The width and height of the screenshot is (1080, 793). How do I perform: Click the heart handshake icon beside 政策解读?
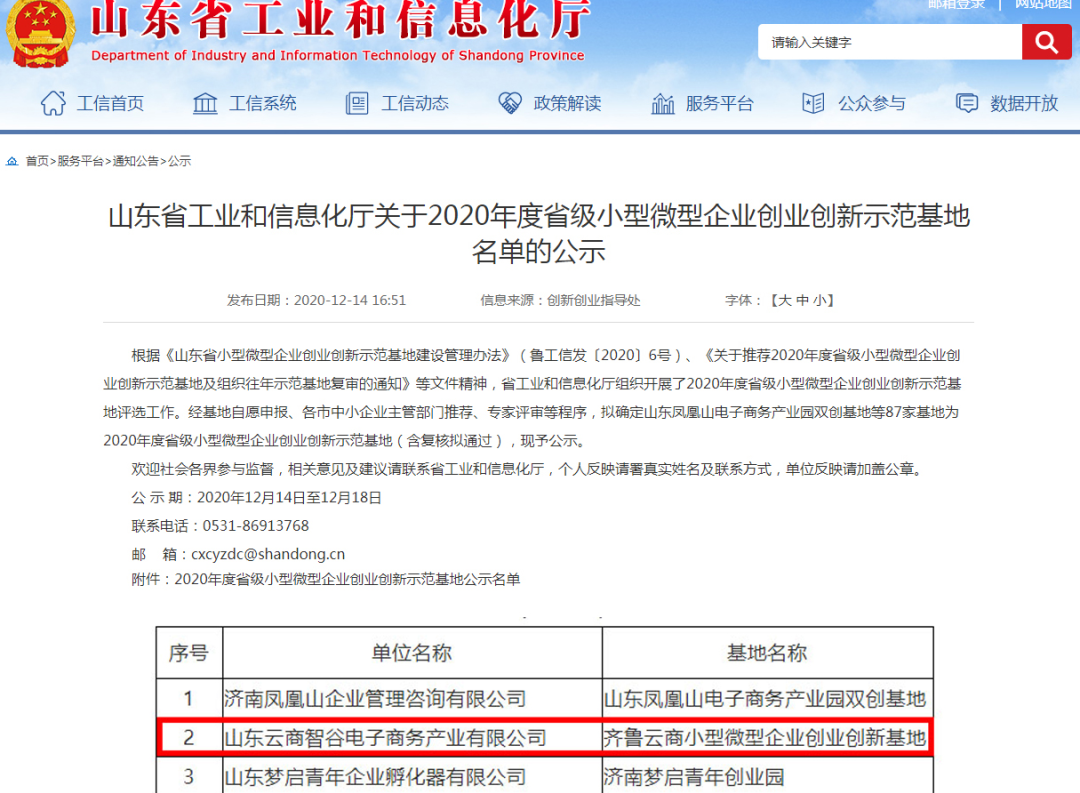(510, 103)
